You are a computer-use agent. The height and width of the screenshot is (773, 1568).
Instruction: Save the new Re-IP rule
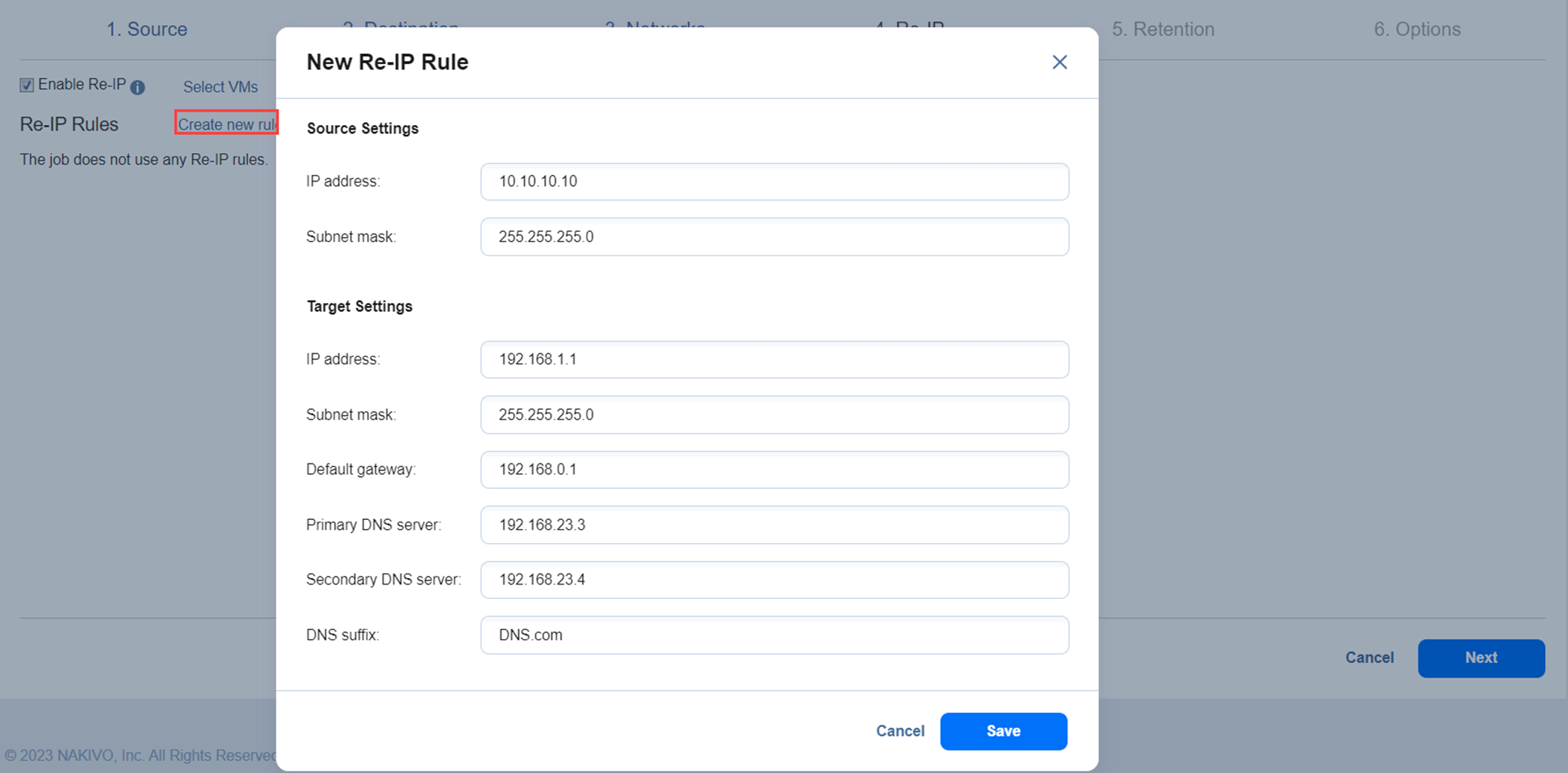pos(1003,731)
